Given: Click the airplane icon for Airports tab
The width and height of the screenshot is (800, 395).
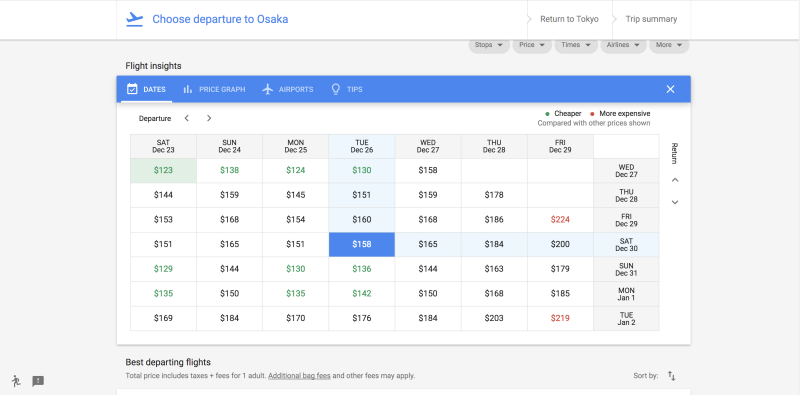Looking at the screenshot, I should tap(268, 89).
